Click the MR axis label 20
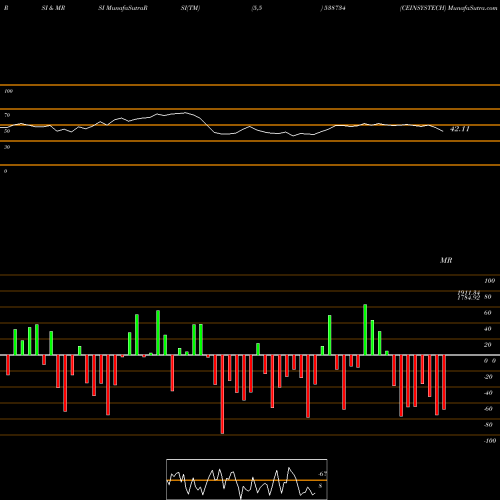 tap(488, 345)
